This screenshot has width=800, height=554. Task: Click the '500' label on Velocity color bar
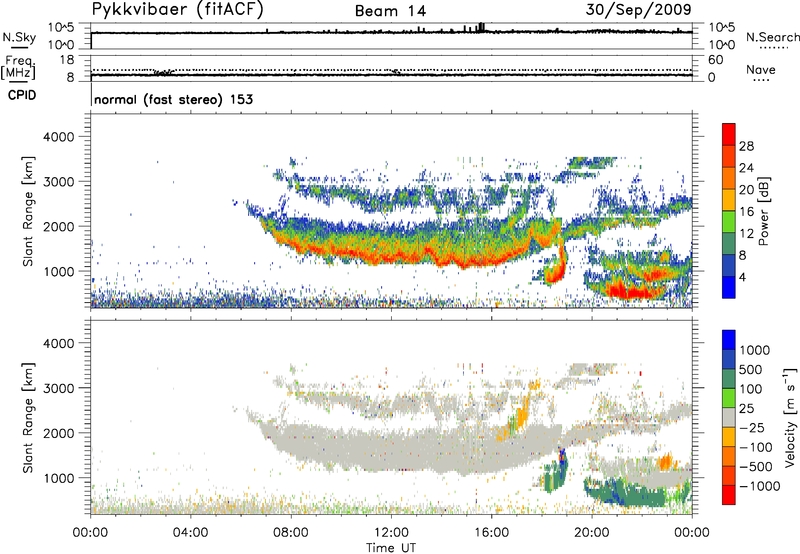[751, 370]
